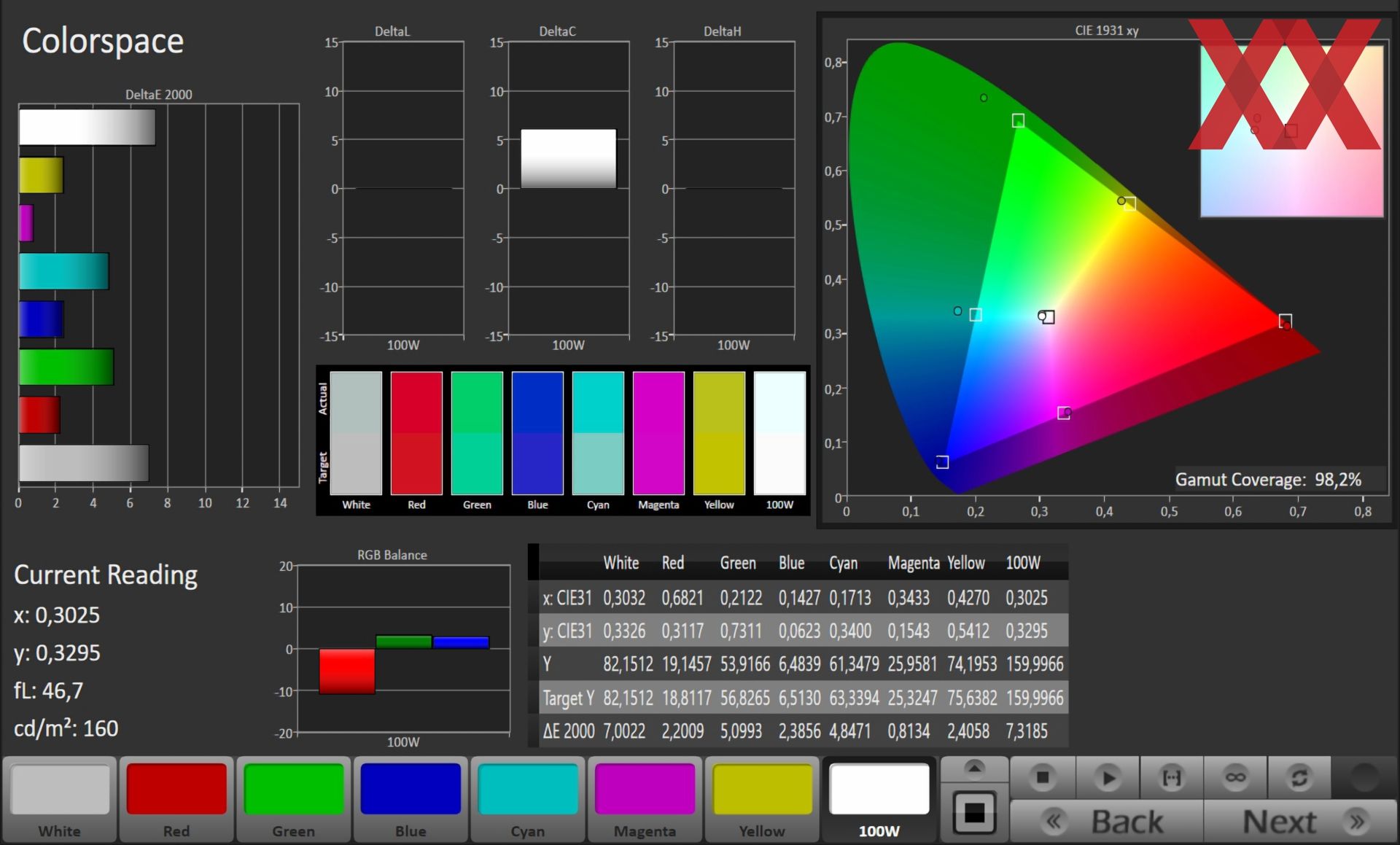Select the Green pattern swatch button
This screenshot has width=1400, height=845.
coord(294,800)
